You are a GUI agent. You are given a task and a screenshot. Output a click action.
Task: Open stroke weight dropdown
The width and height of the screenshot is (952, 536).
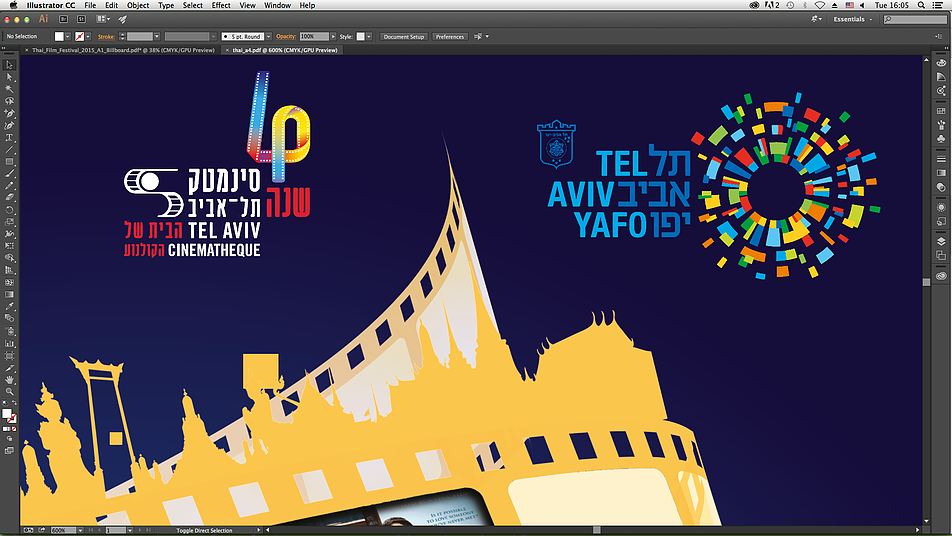click(x=157, y=37)
